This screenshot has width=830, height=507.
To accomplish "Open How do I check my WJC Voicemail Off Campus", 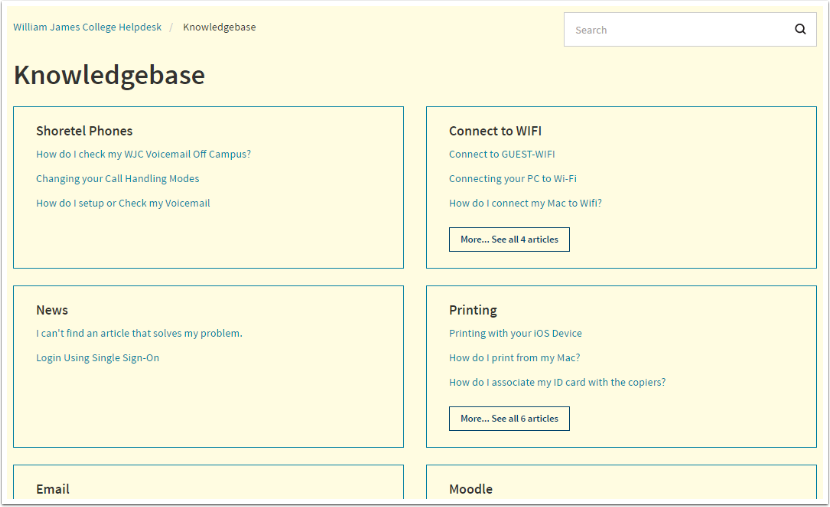I will pos(143,154).
